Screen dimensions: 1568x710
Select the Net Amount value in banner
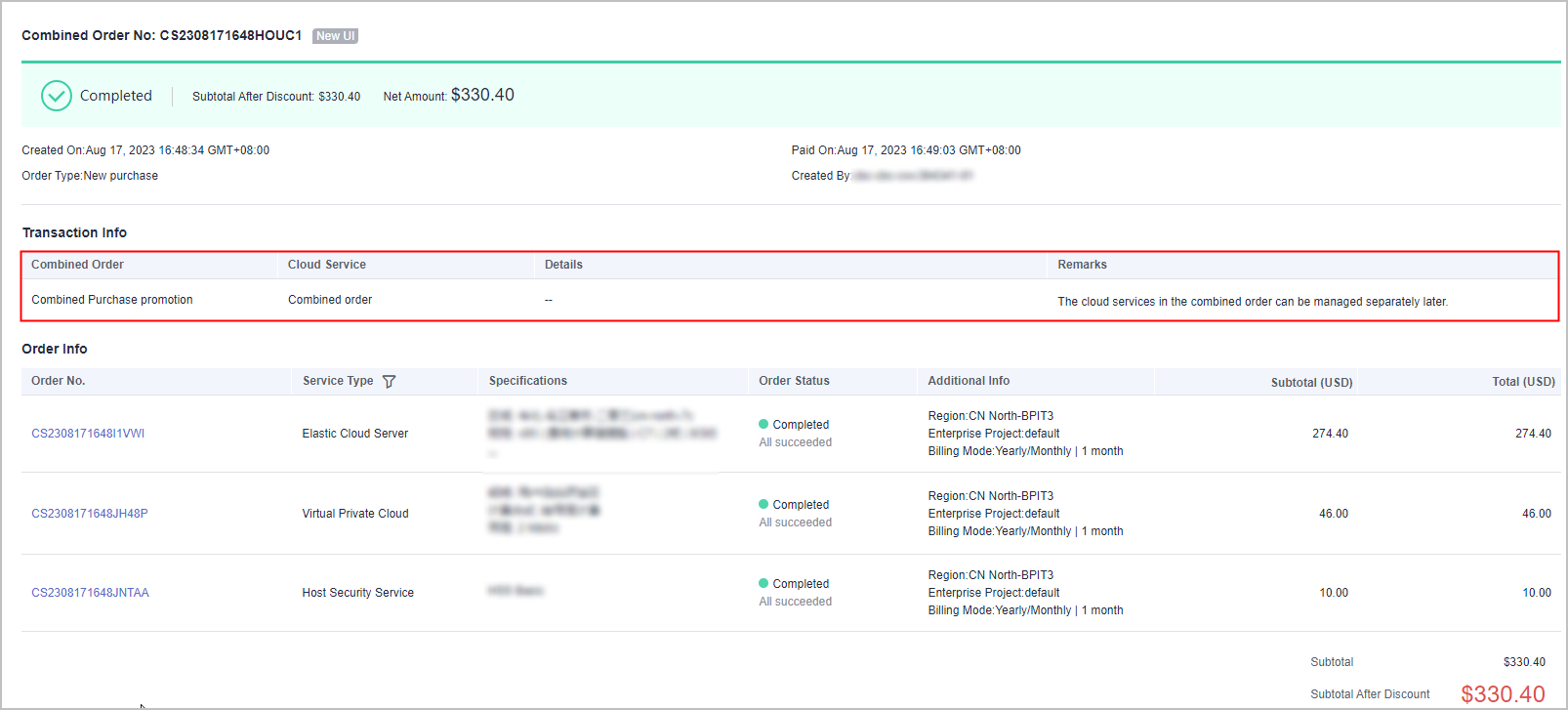point(482,95)
